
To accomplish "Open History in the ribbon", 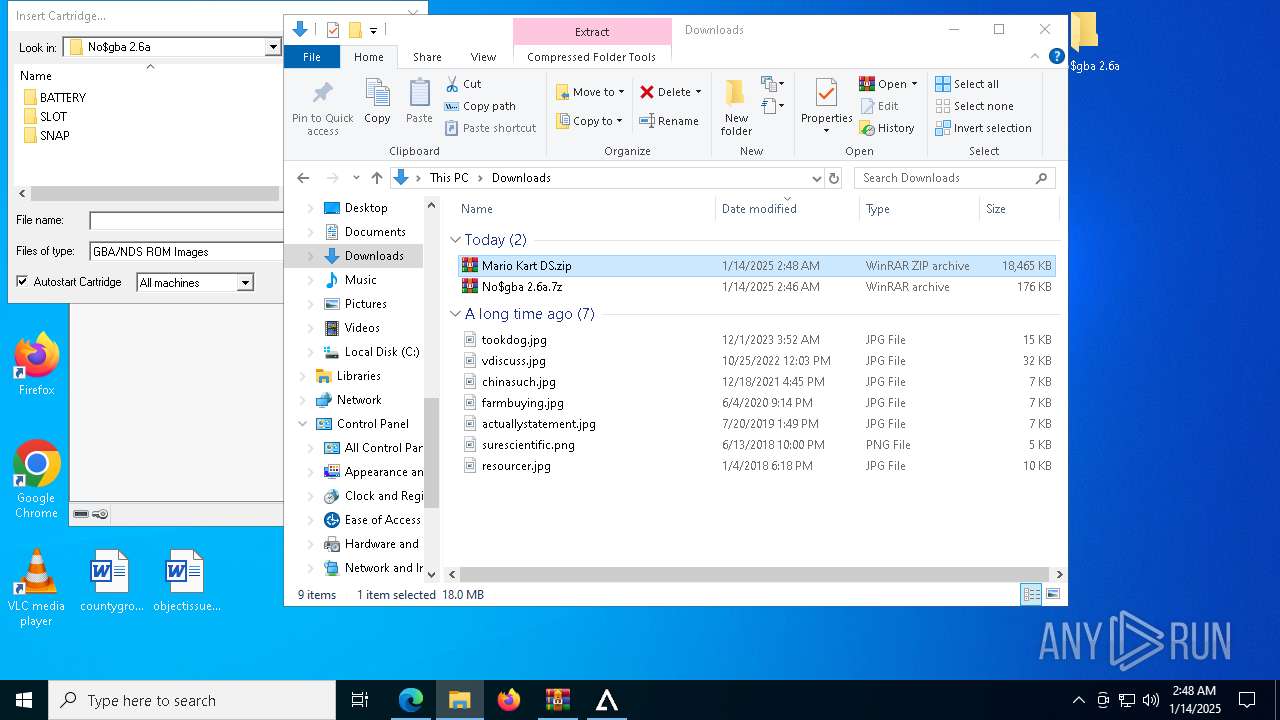I will [x=887, y=128].
